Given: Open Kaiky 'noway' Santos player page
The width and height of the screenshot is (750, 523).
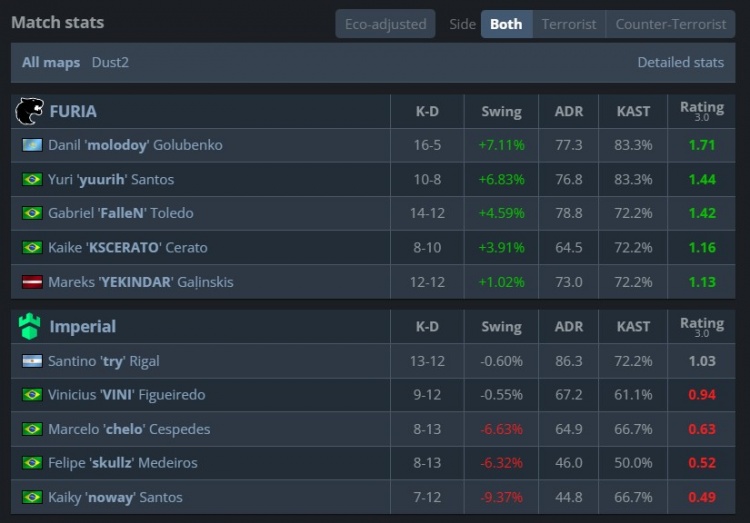Looking at the screenshot, I should [115, 497].
